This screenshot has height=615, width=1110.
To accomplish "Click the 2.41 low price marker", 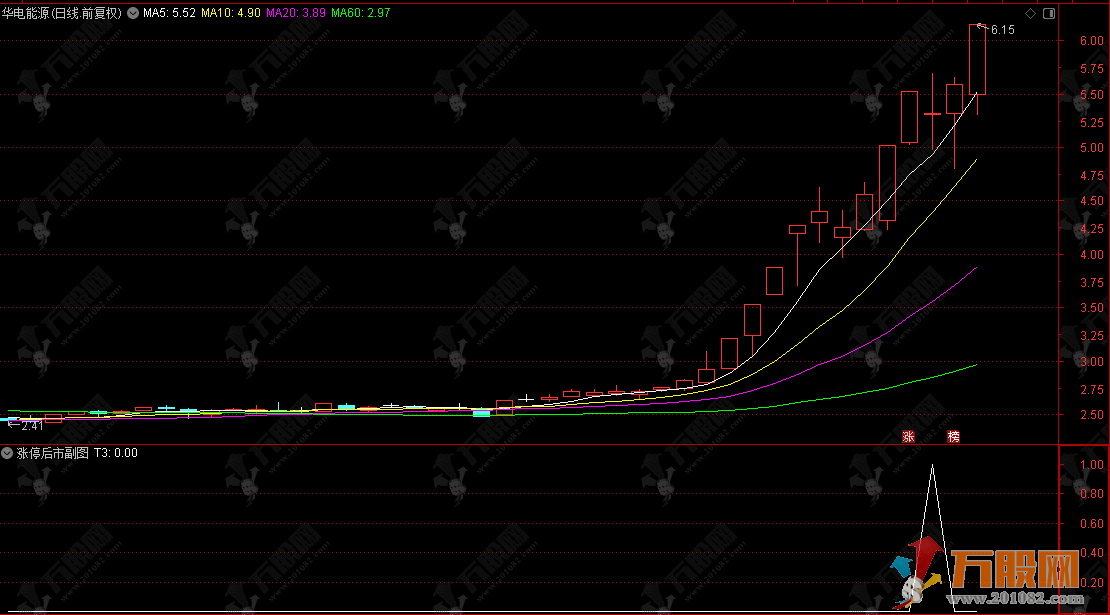I will tap(28, 424).
